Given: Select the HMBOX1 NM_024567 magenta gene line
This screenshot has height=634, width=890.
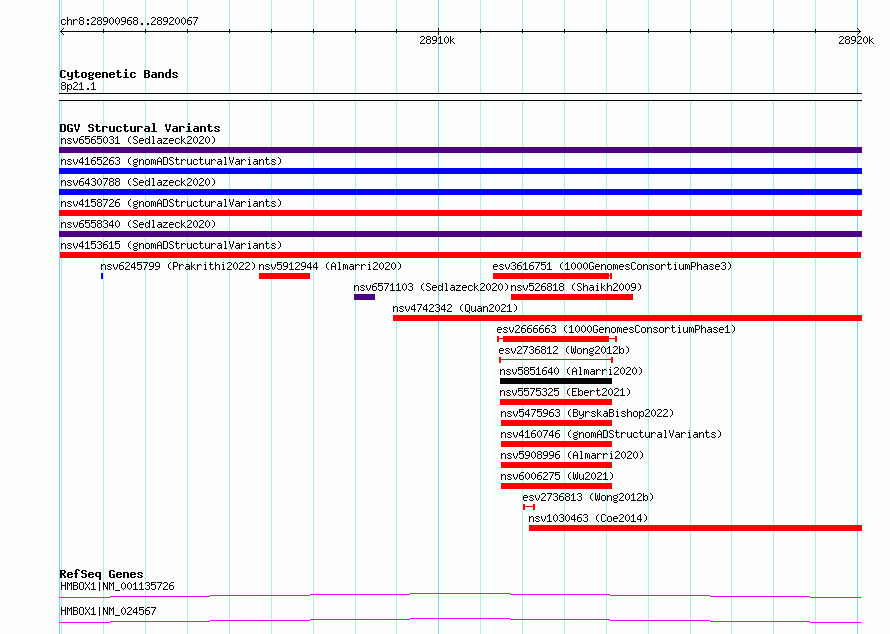Looking at the screenshot, I should (460, 620).
